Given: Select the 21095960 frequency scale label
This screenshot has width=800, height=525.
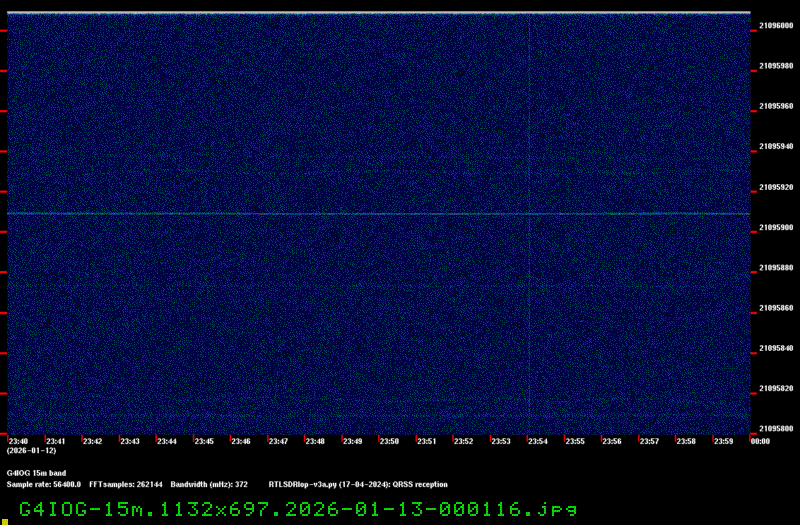Looking at the screenshot, I should click(x=777, y=106).
